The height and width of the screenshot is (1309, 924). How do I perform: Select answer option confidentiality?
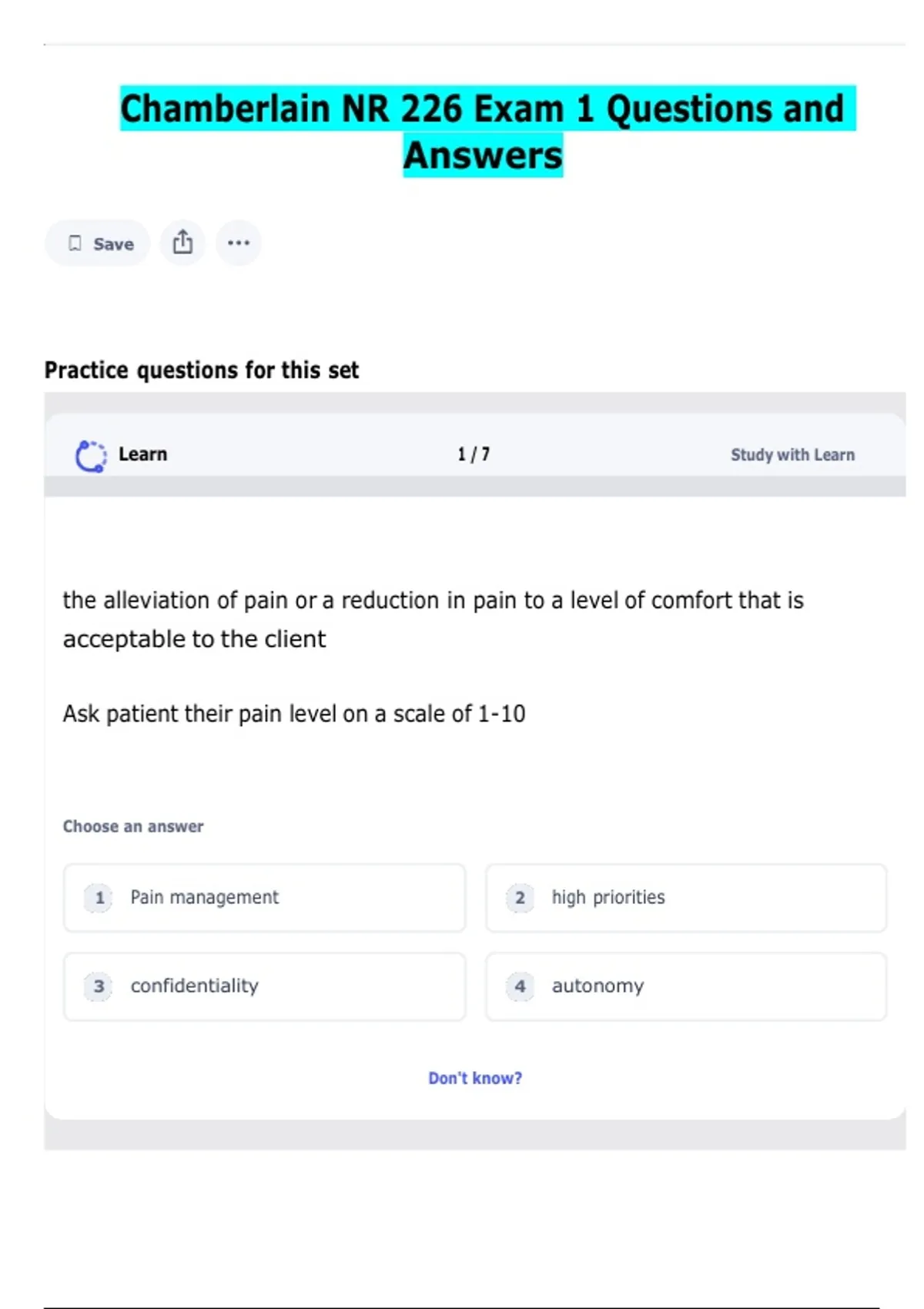pyautogui.click(x=264, y=986)
